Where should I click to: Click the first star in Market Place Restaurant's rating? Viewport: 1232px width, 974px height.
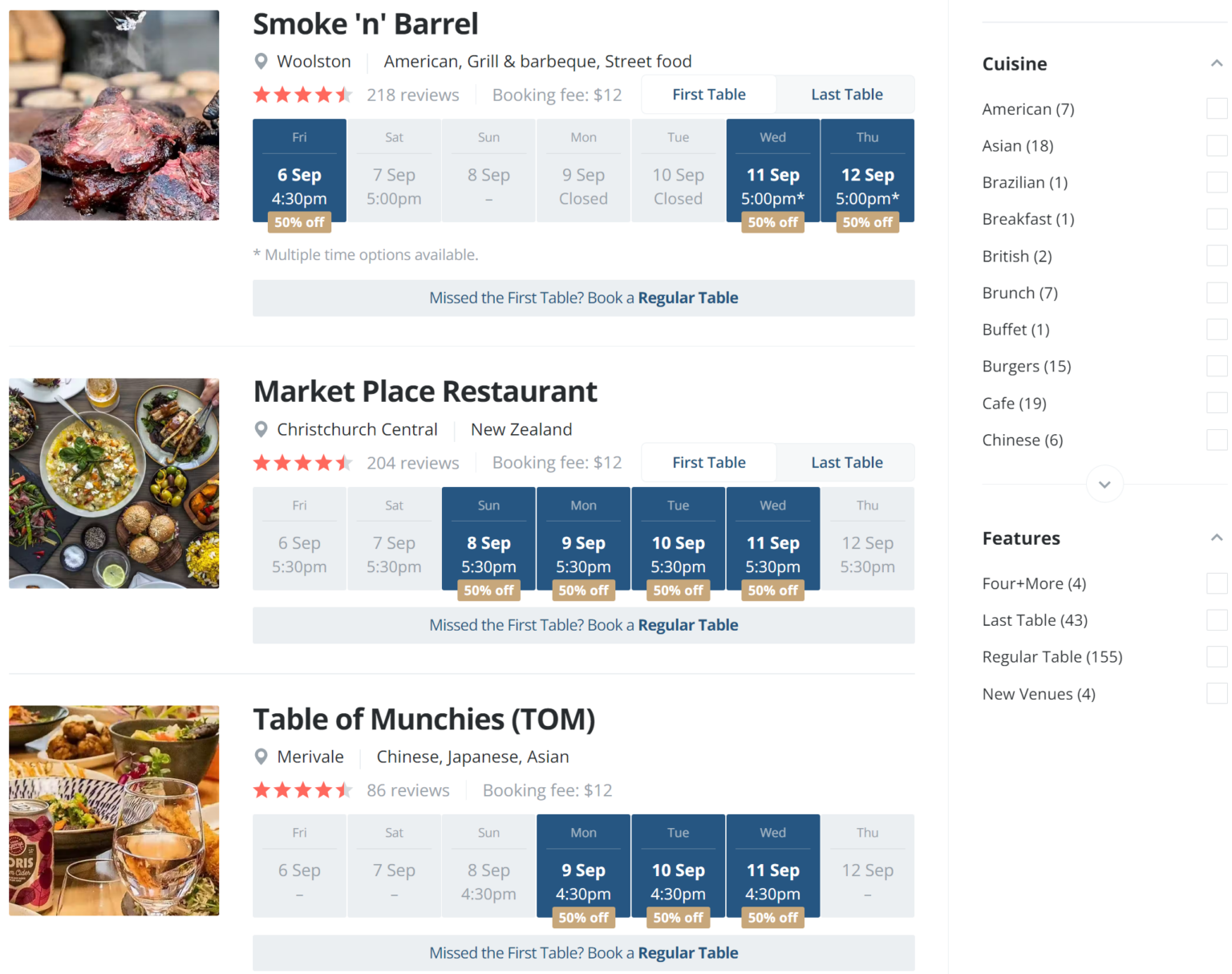pos(261,462)
